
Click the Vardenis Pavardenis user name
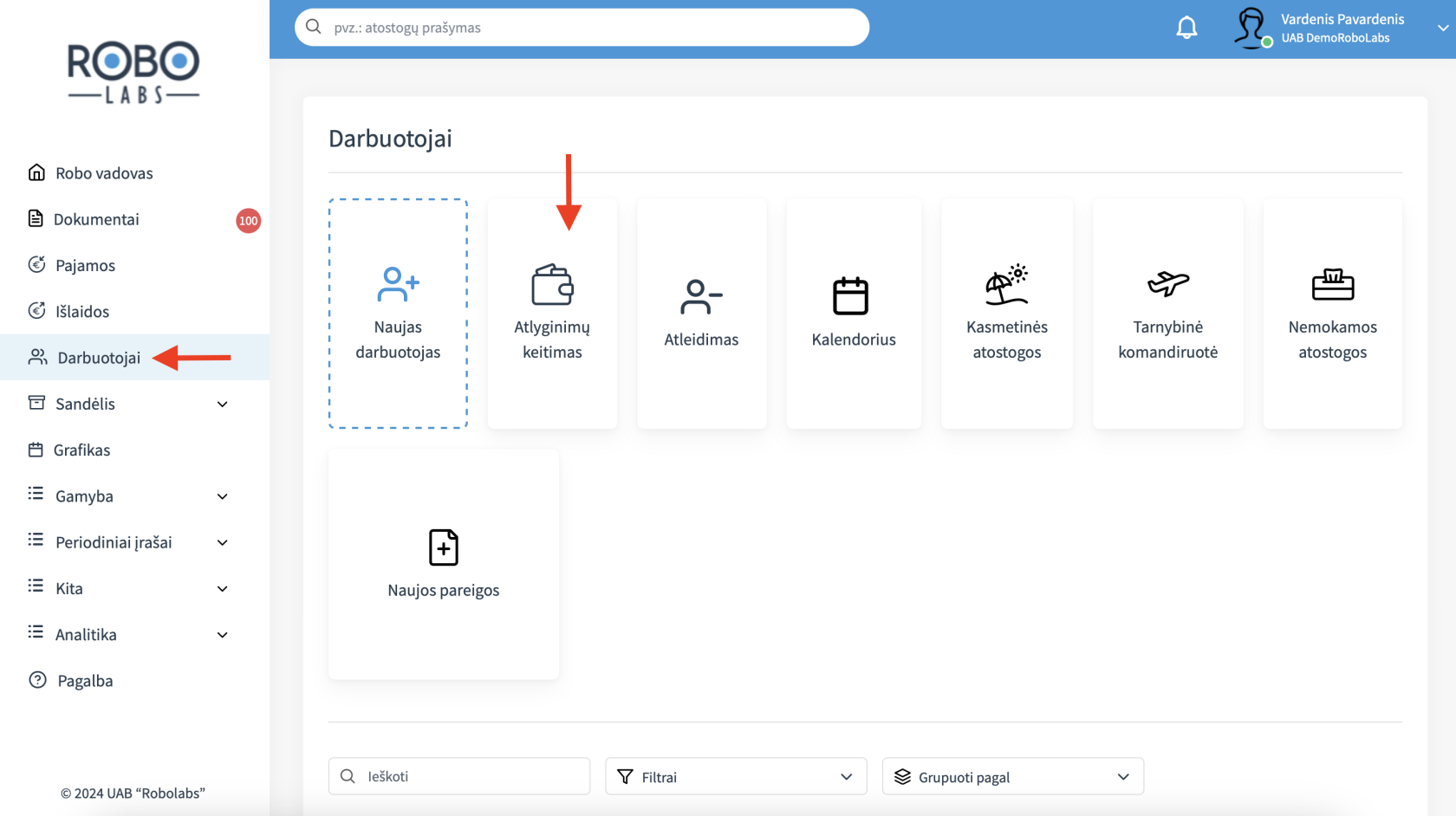[1342, 19]
